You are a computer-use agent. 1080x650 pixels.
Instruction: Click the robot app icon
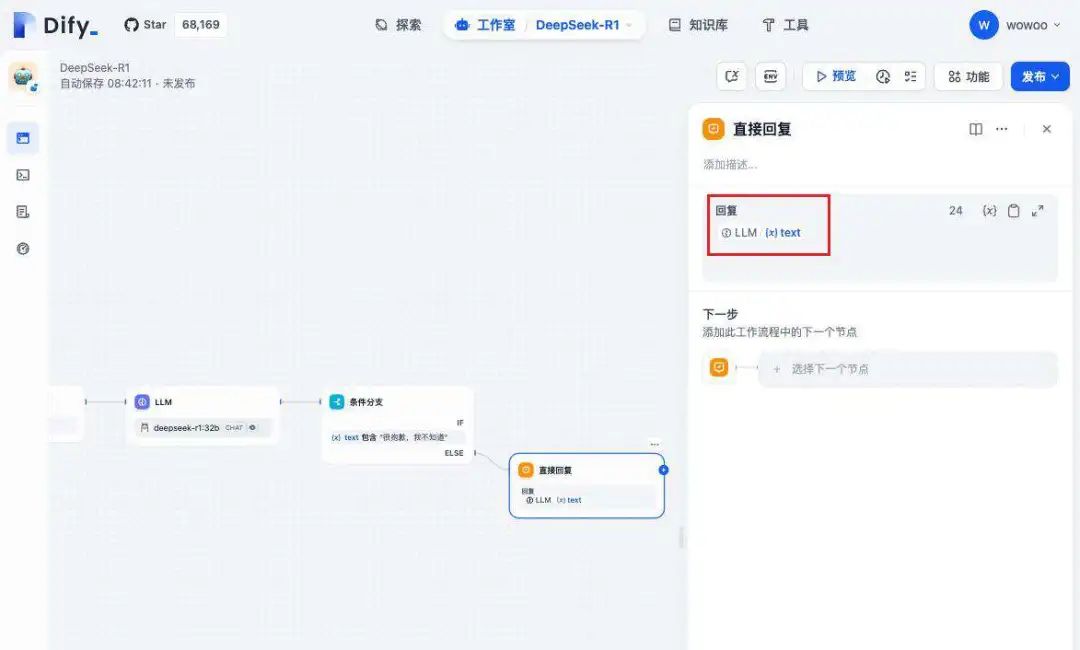pyautogui.click(x=23, y=76)
